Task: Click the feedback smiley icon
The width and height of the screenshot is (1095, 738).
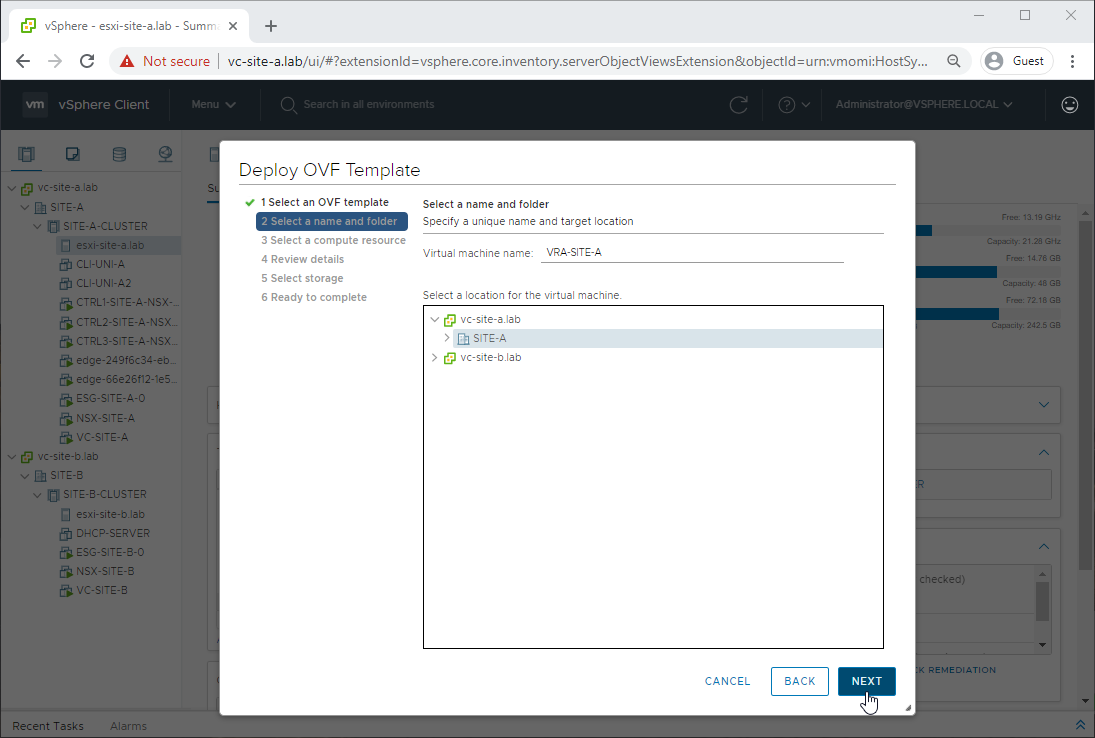Action: pos(1069,105)
